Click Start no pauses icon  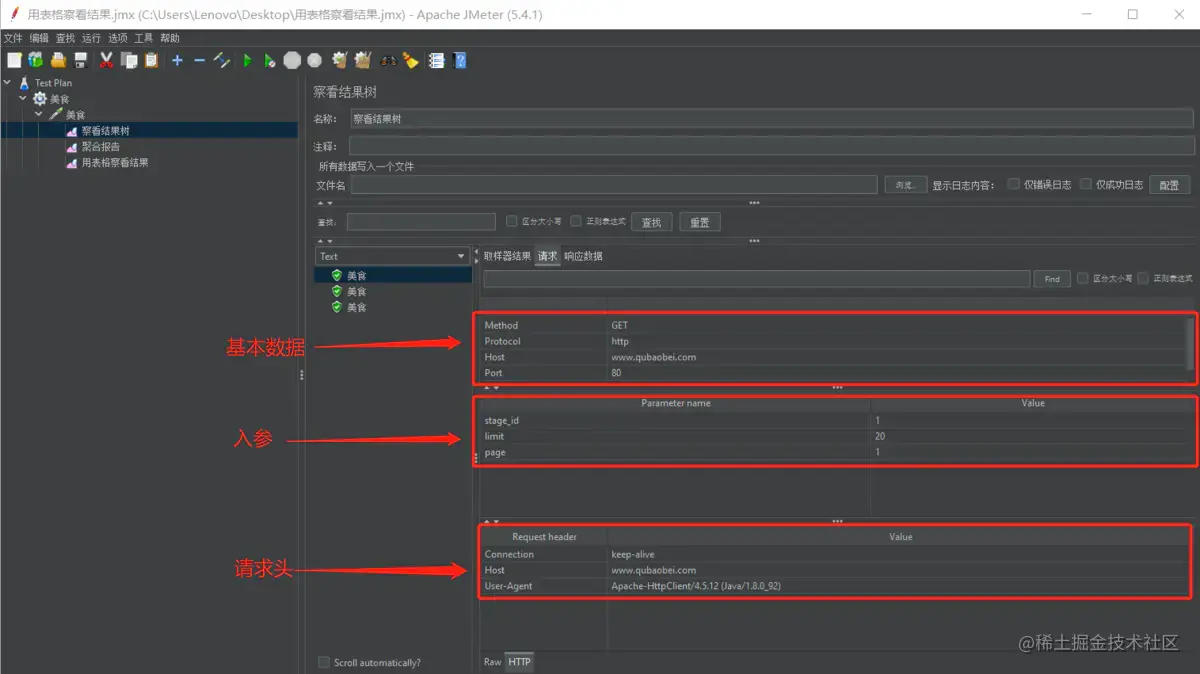click(269, 60)
